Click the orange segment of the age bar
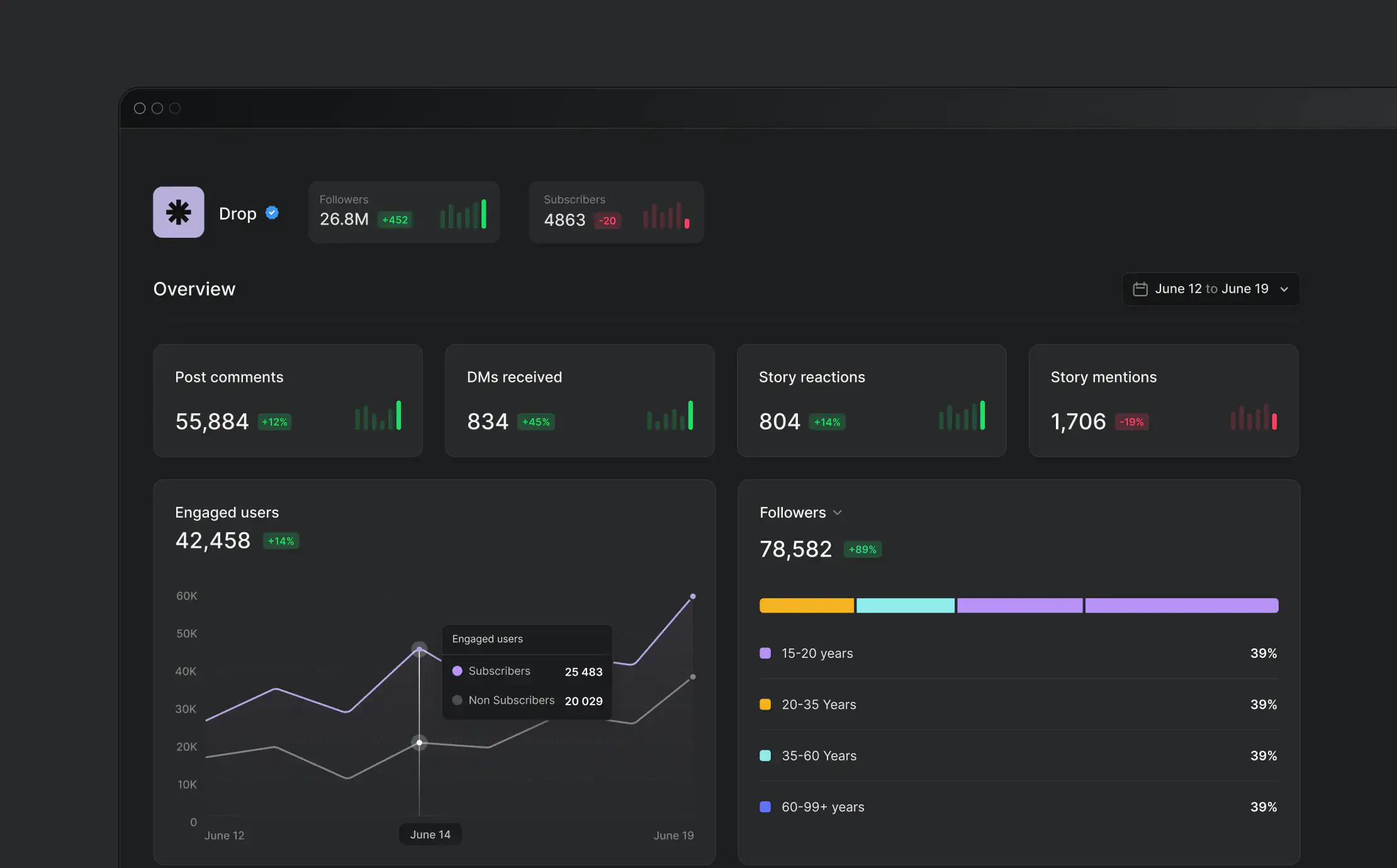The height and width of the screenshot is (868, 1397). [807, 605]
